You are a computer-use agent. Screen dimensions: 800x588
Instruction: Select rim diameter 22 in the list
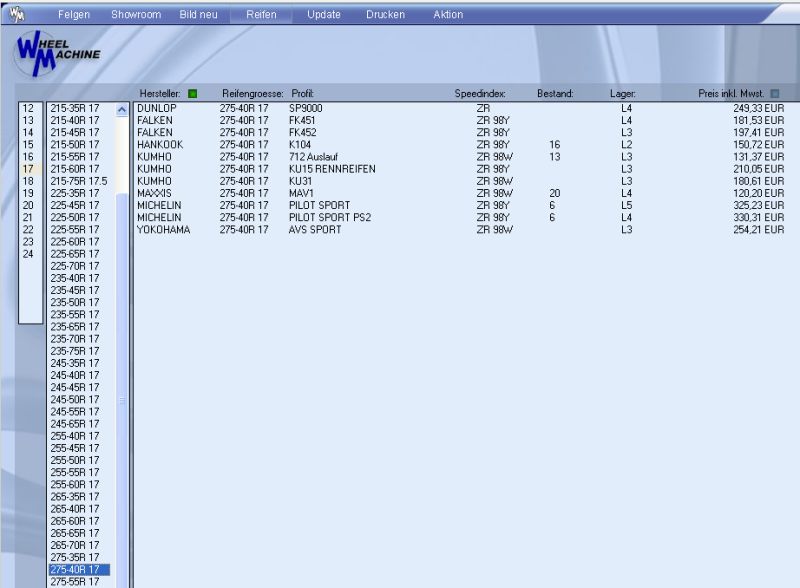point(30,230)
